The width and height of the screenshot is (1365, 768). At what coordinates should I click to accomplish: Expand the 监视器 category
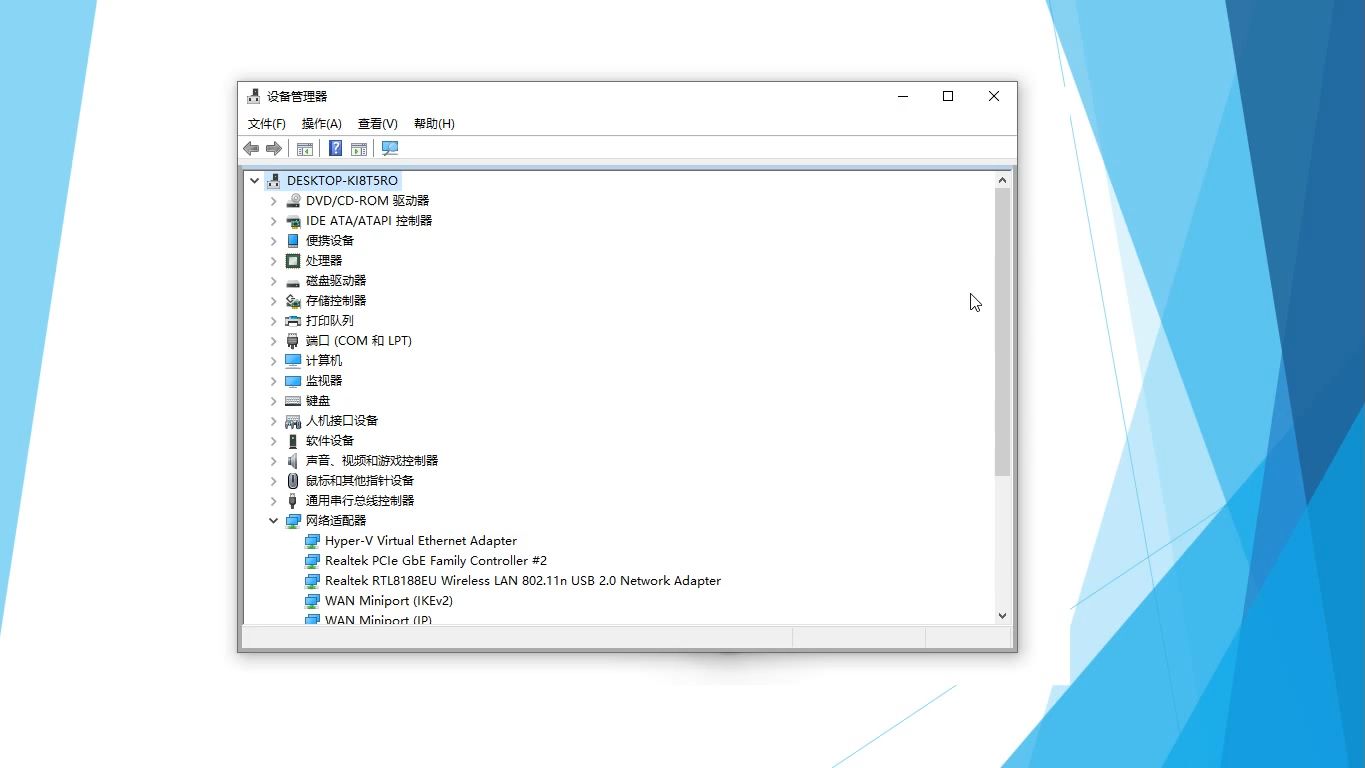click(274, 381)
